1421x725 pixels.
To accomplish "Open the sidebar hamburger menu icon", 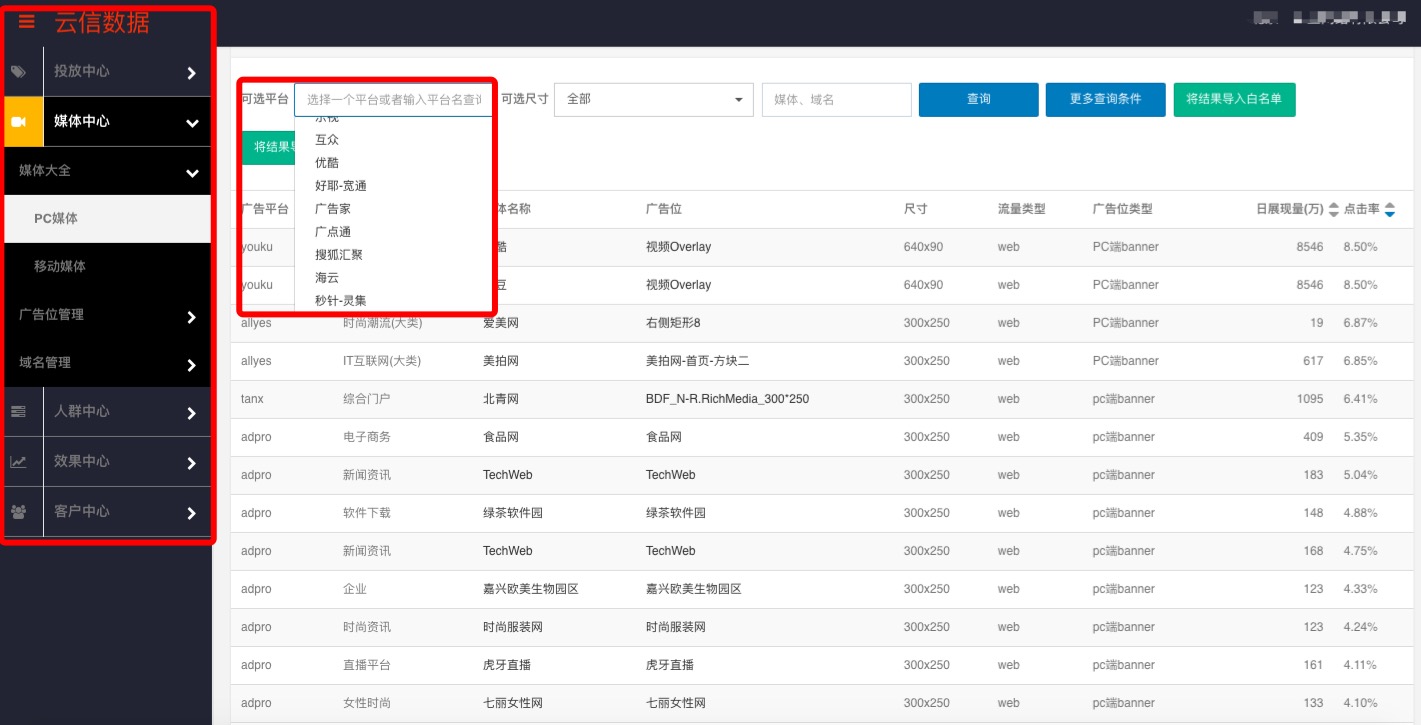I will click(x=24, y=20).
